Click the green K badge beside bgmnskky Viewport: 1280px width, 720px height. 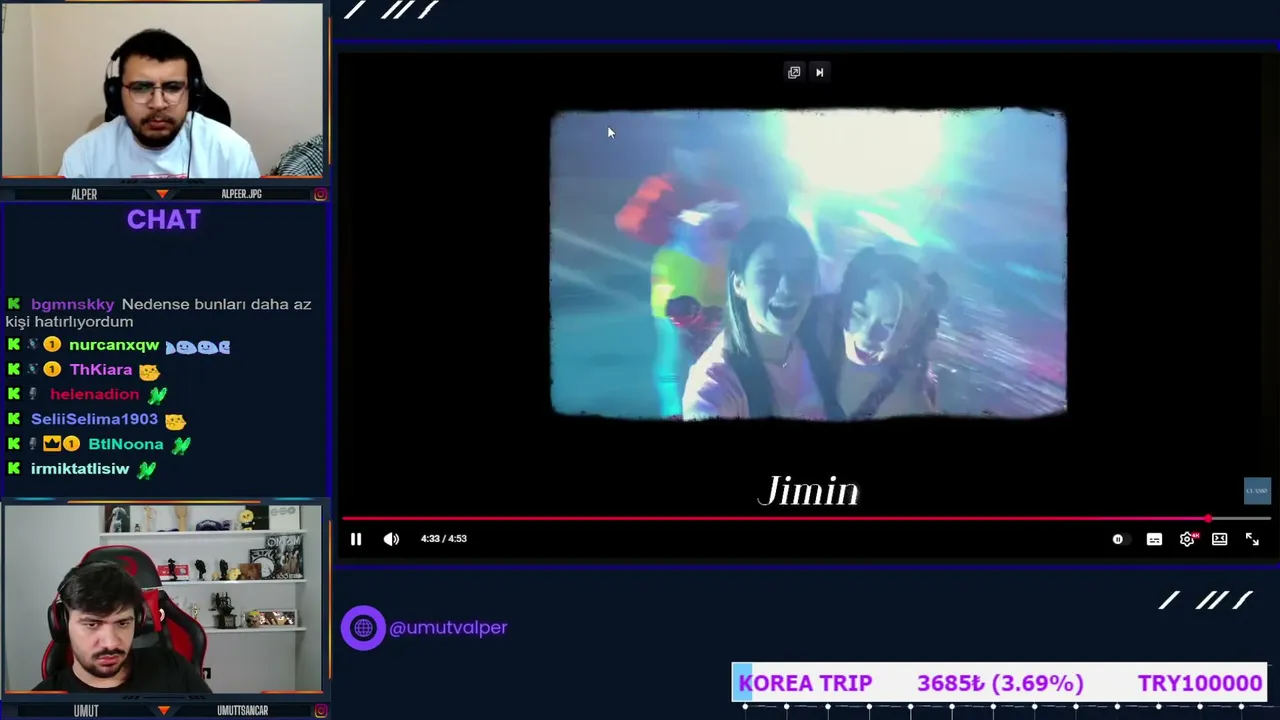tap(14, 304)
